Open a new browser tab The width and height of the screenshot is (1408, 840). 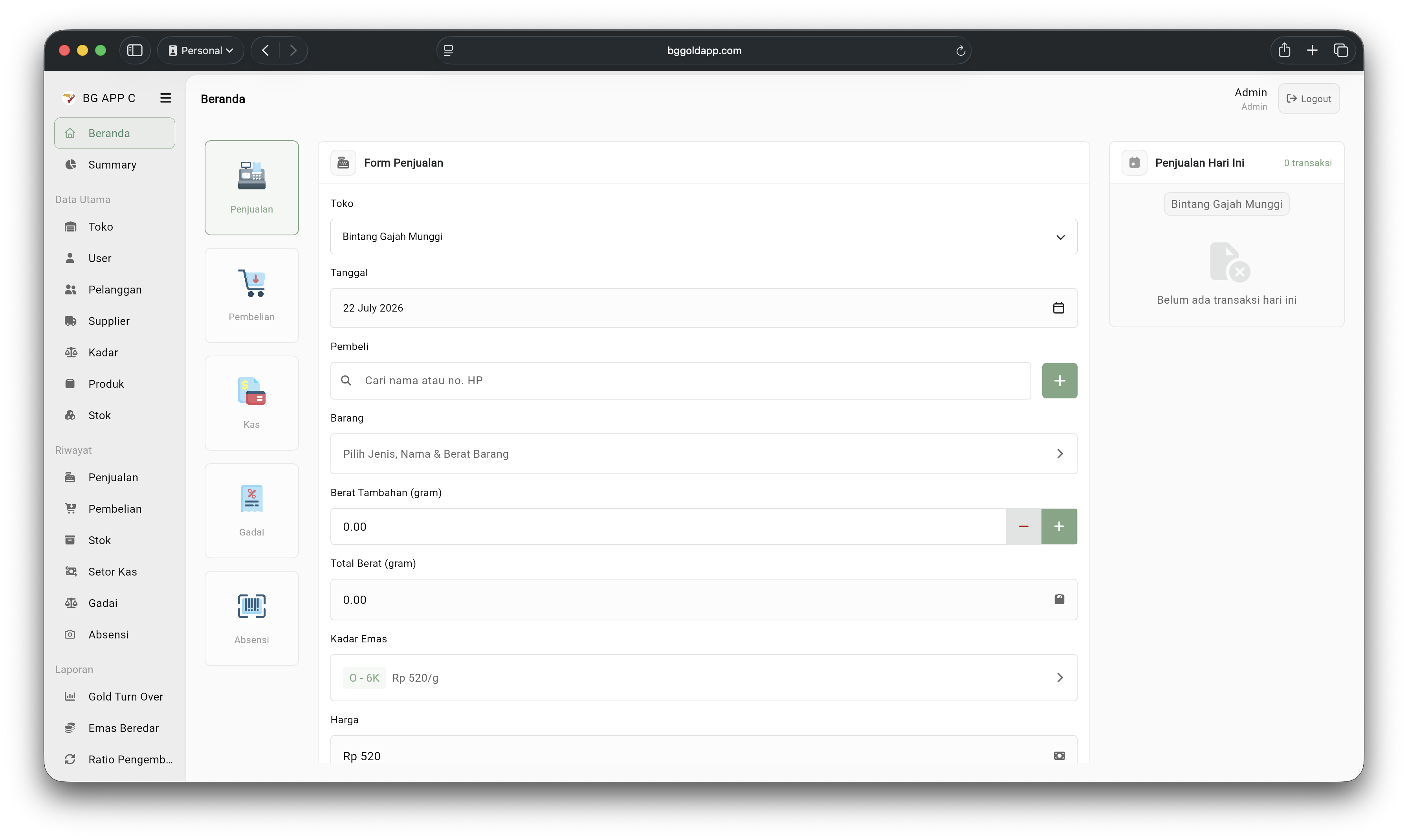point(1313,50)
